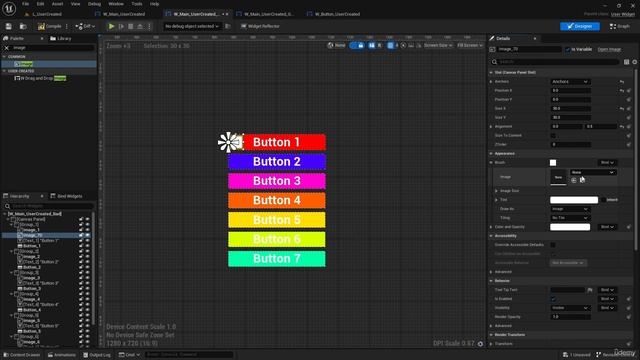Open the Anchors dropdown
This screenshot has height=360, width=640.
pyautogui.click(x=570, y=82)
